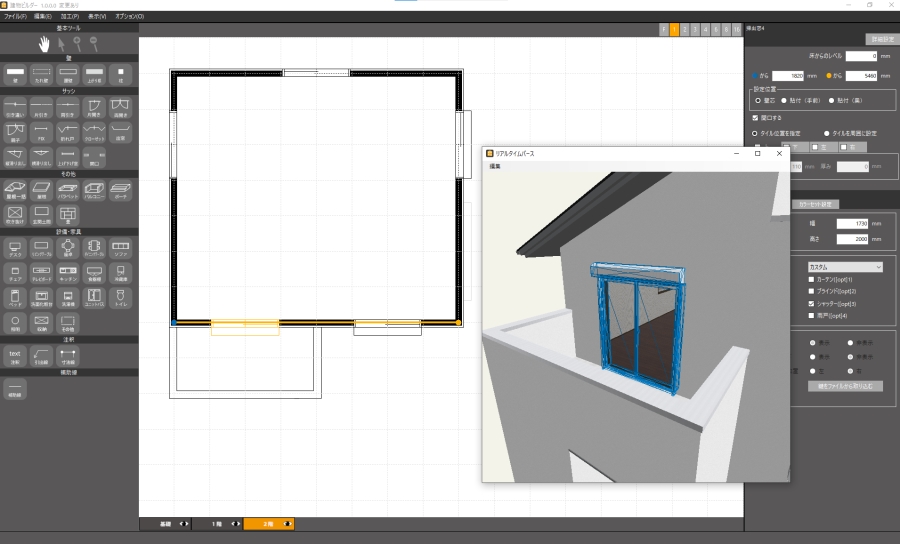Uncheck the シャッター (shutter) option
Viewport: 900px width, 544px height.
(811, 303)
